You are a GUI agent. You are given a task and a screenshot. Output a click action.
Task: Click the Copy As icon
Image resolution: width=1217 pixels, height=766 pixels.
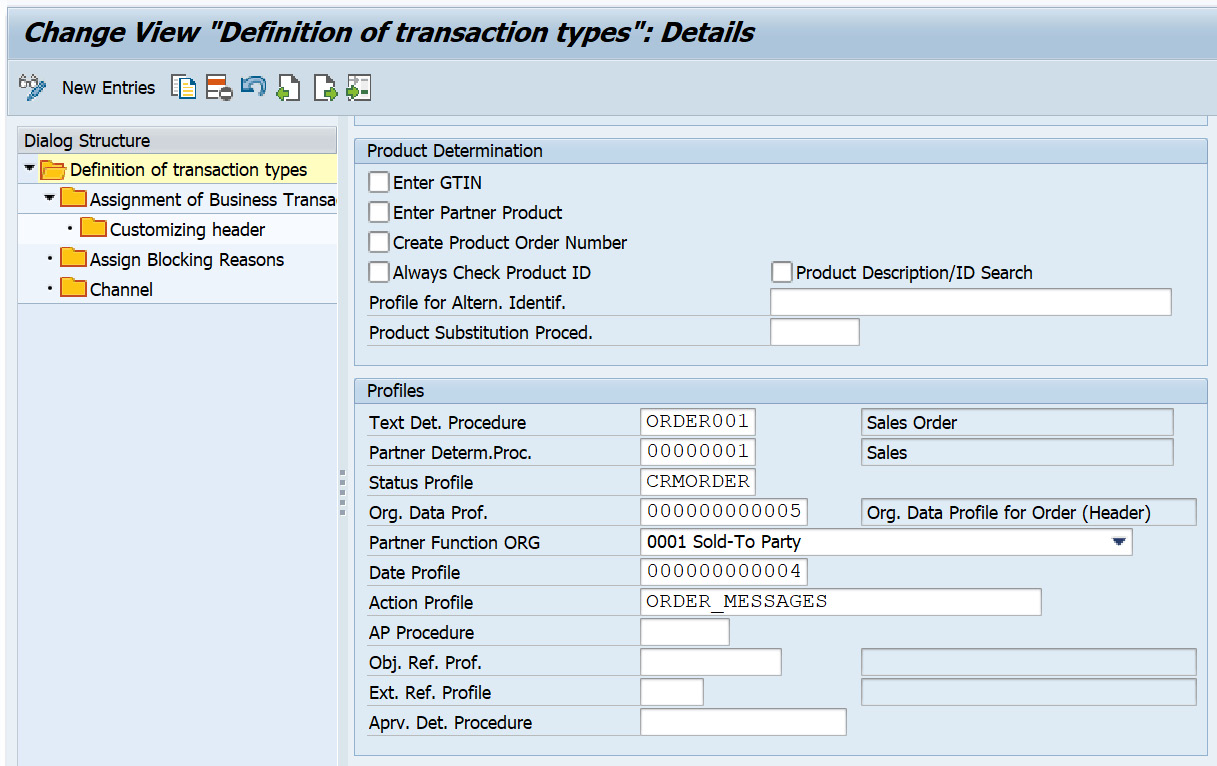pos(183,87)
